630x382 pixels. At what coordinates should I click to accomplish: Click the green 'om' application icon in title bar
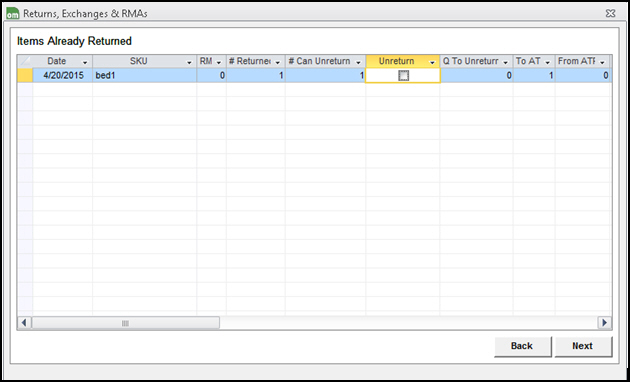(12, 13)
